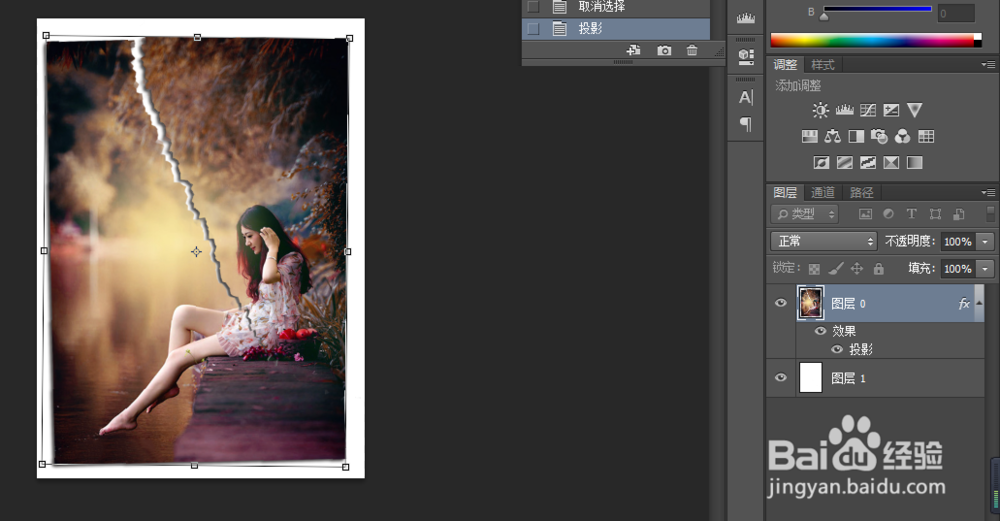Screen dimensions: 1000x521
Task: Click the 填充 100% value field
Action: (x=958, y=269)
